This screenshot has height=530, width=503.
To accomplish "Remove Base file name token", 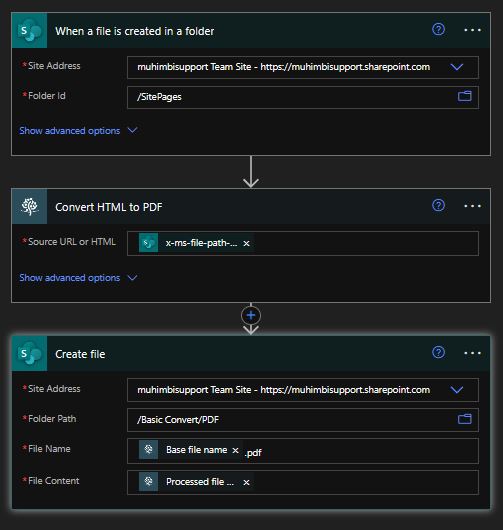I will click(x=236, y=450).
